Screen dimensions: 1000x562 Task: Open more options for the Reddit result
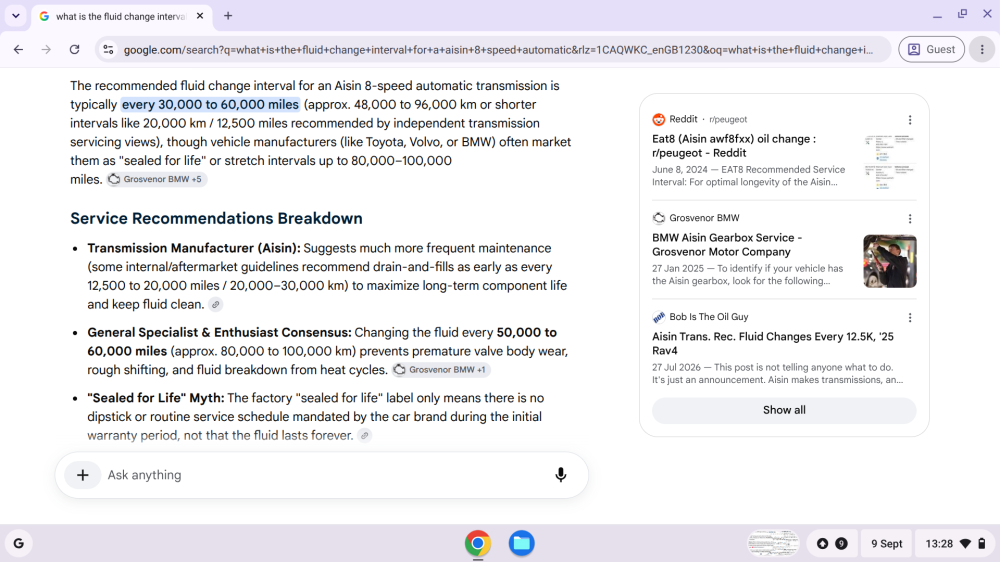coord(910,120)
